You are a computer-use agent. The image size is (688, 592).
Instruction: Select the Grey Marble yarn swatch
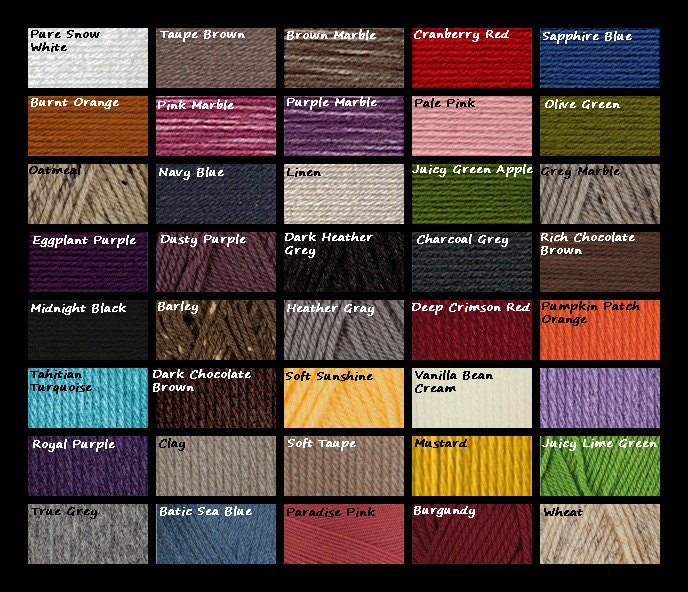[x=600, y=194]
